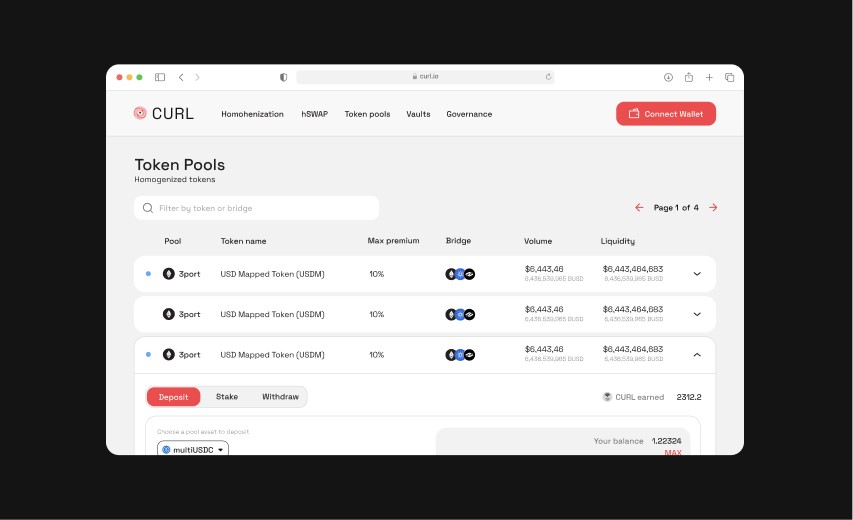Viewport: 853px width, 520px height.
Task: Click the Liquidity column header
Action: [617, 241]
